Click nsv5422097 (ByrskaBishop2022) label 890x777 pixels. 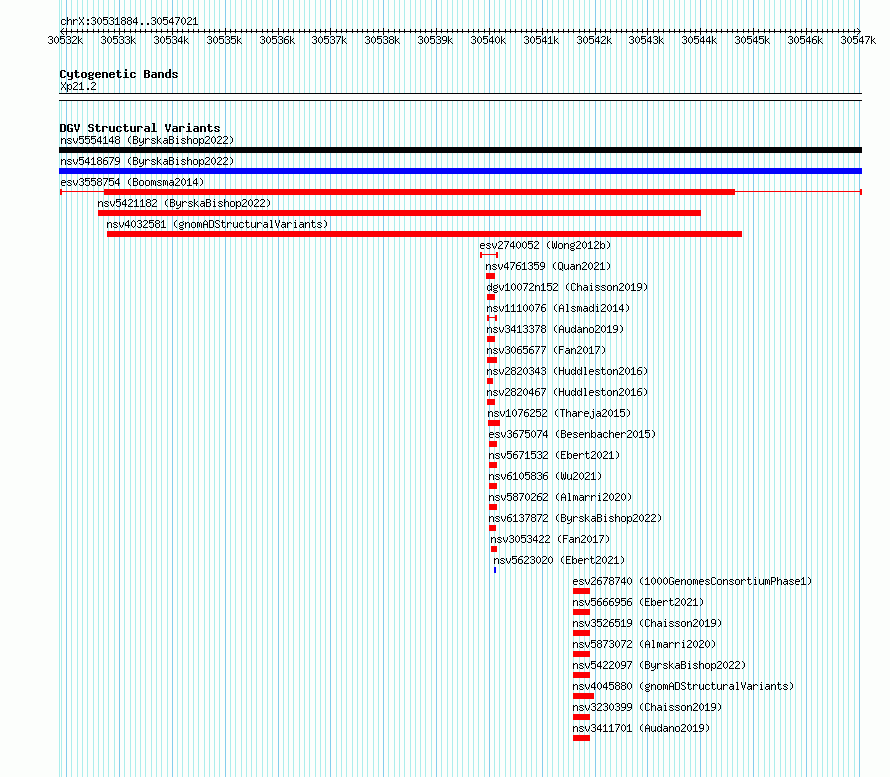[x=660, y=665]
